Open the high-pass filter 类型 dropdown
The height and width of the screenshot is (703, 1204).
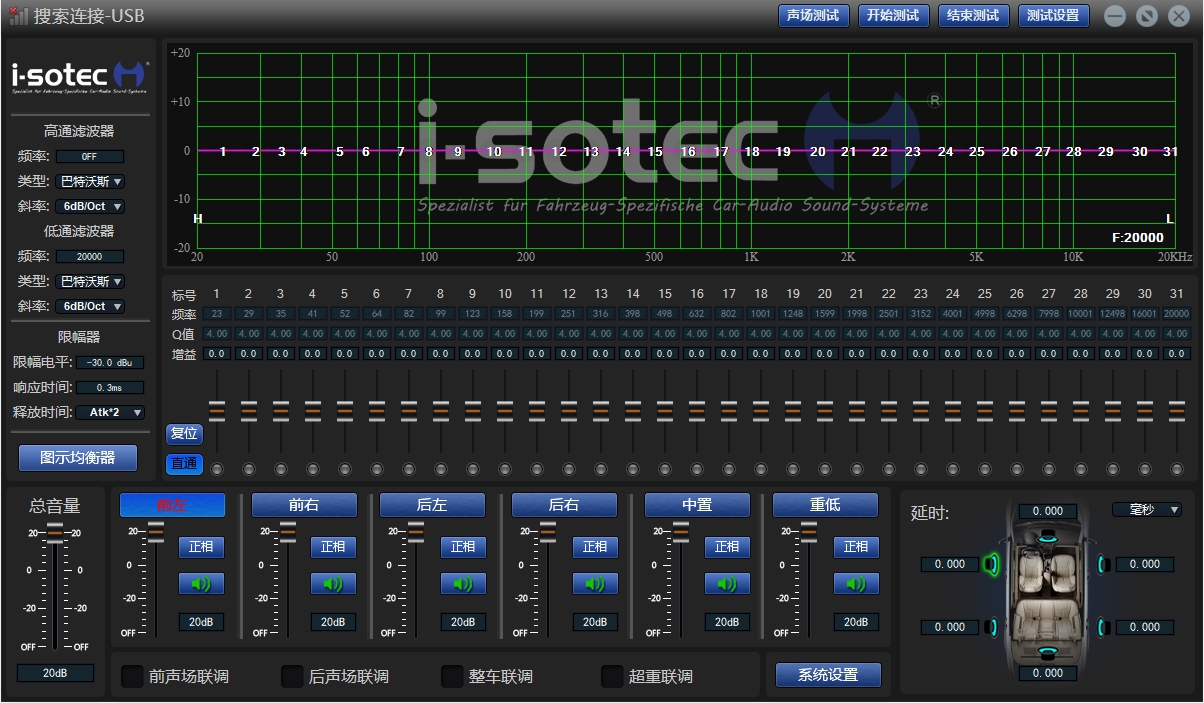pos(90,182)
